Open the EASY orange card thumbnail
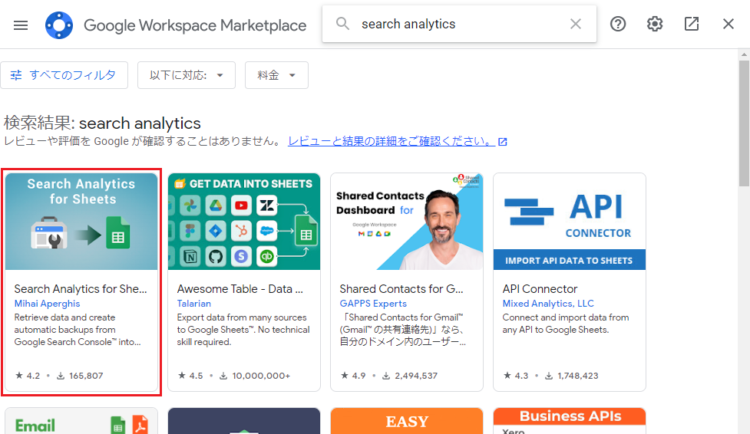 tap(407, 421)
